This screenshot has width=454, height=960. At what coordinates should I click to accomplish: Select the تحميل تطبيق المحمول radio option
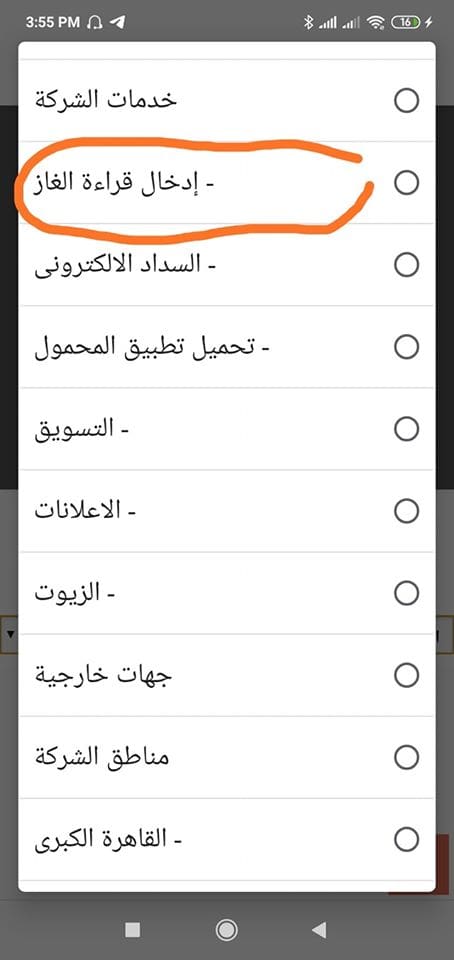pos(406,347)
